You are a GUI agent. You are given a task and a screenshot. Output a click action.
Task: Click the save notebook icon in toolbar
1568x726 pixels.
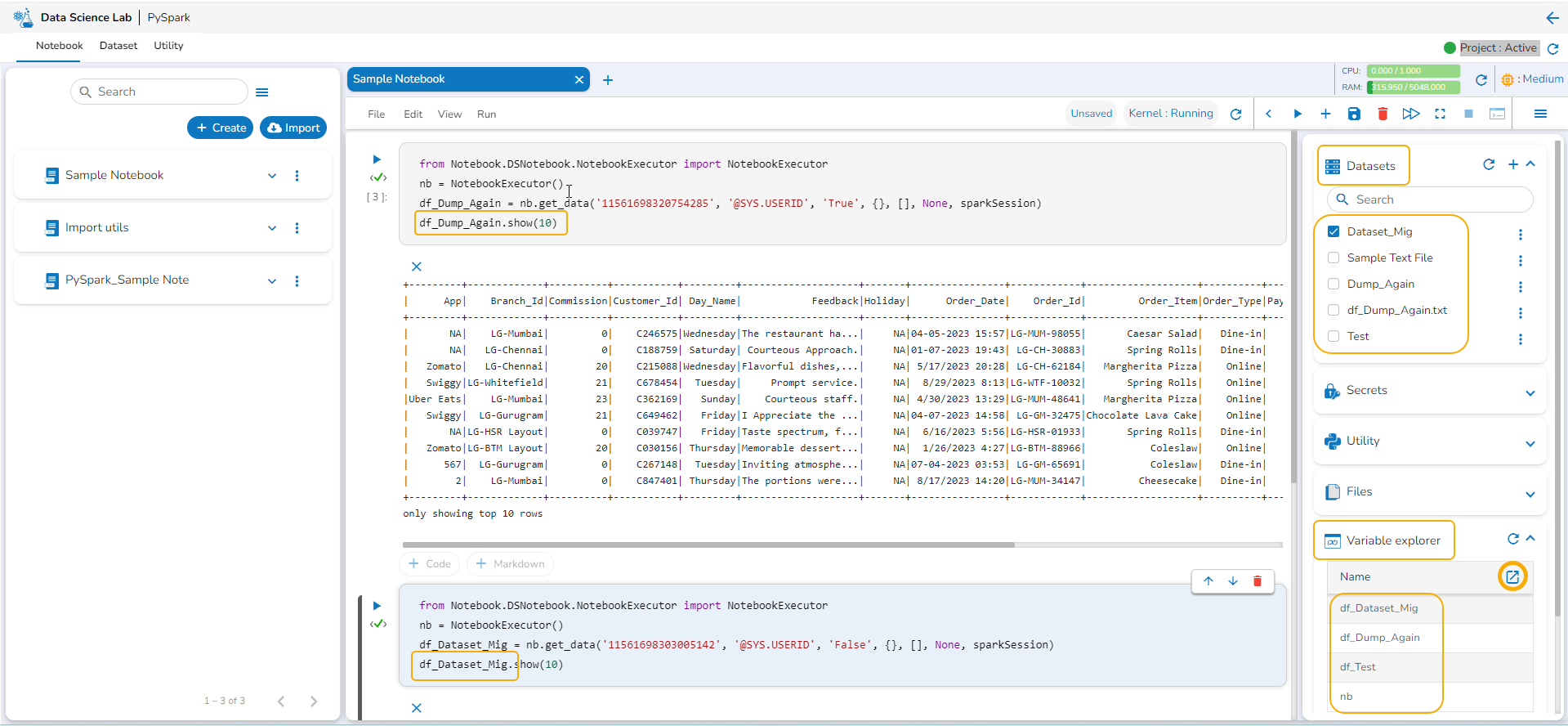(x=1354, y=114)
